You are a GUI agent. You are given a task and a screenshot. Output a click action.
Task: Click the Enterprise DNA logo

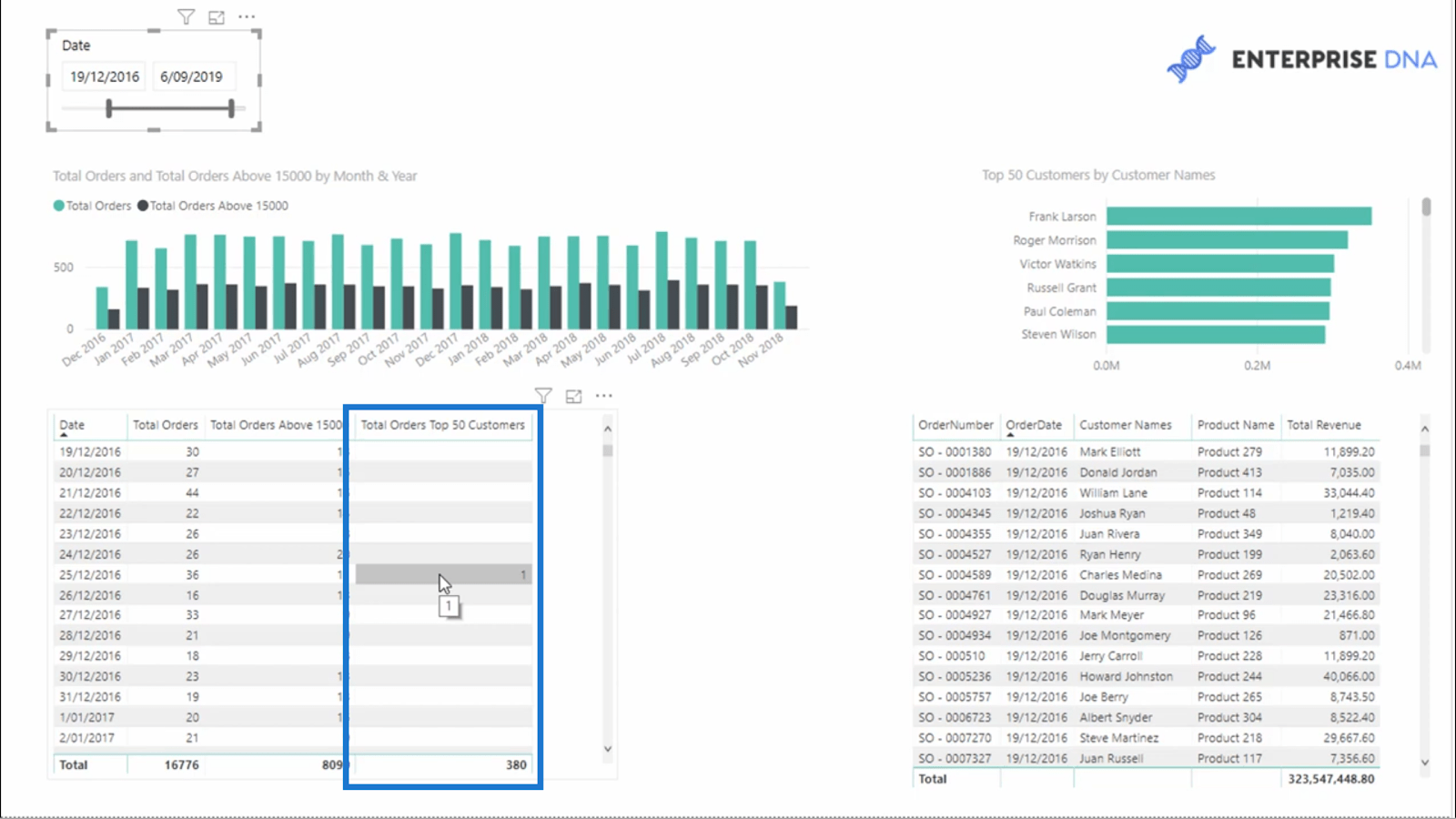[1302, 59]
